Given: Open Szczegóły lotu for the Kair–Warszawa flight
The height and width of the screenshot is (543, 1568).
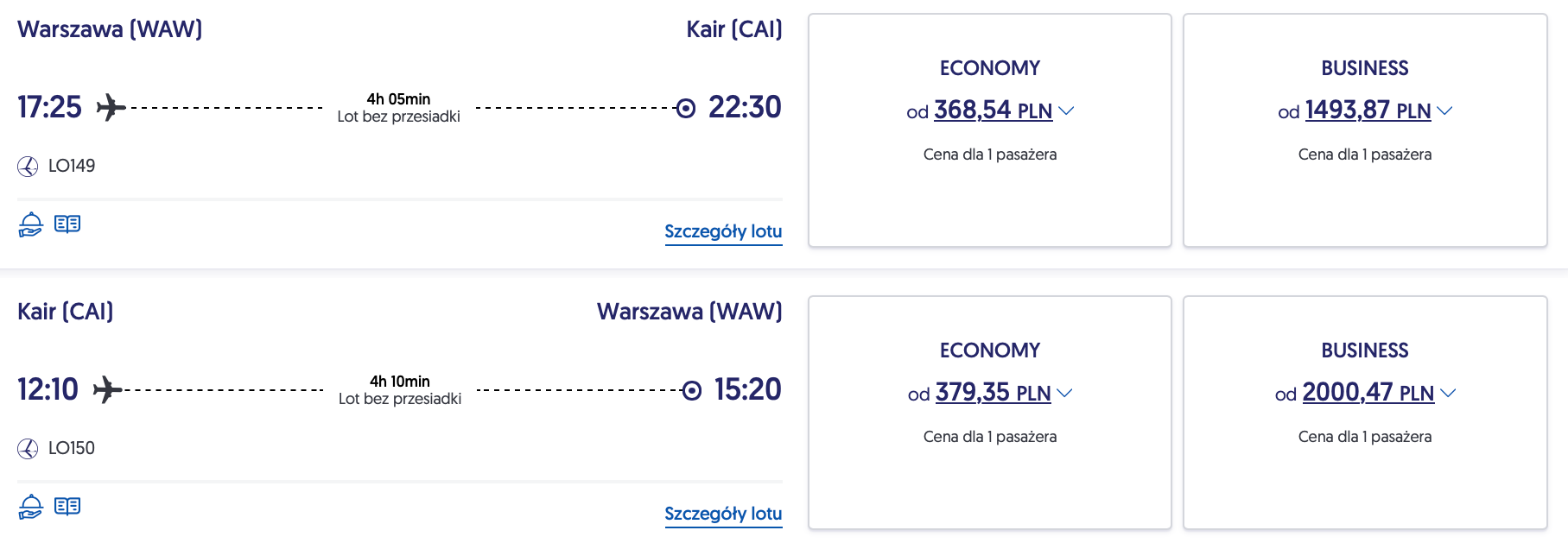Looking at the screenshot, I should pos(723,514).
